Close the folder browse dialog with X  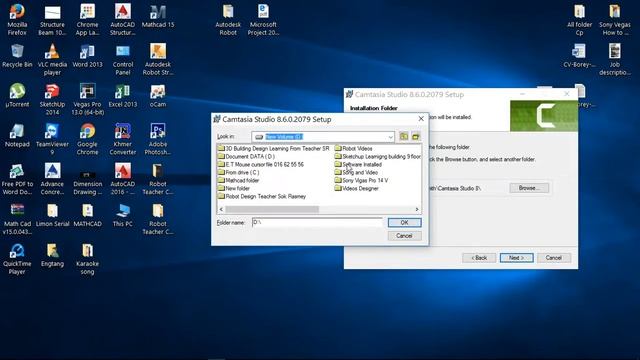pos(421,119)
